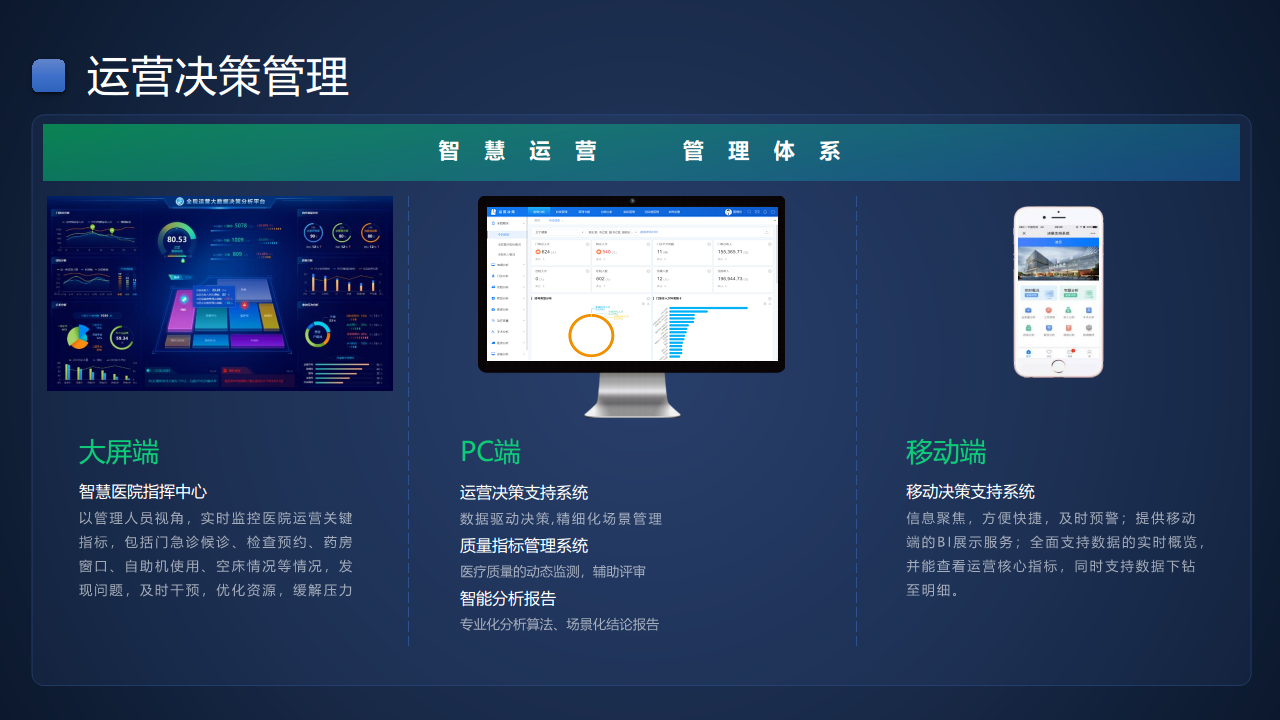
Task: Open the first filter dropdown on the PC screen
Action: coord(559,232)
